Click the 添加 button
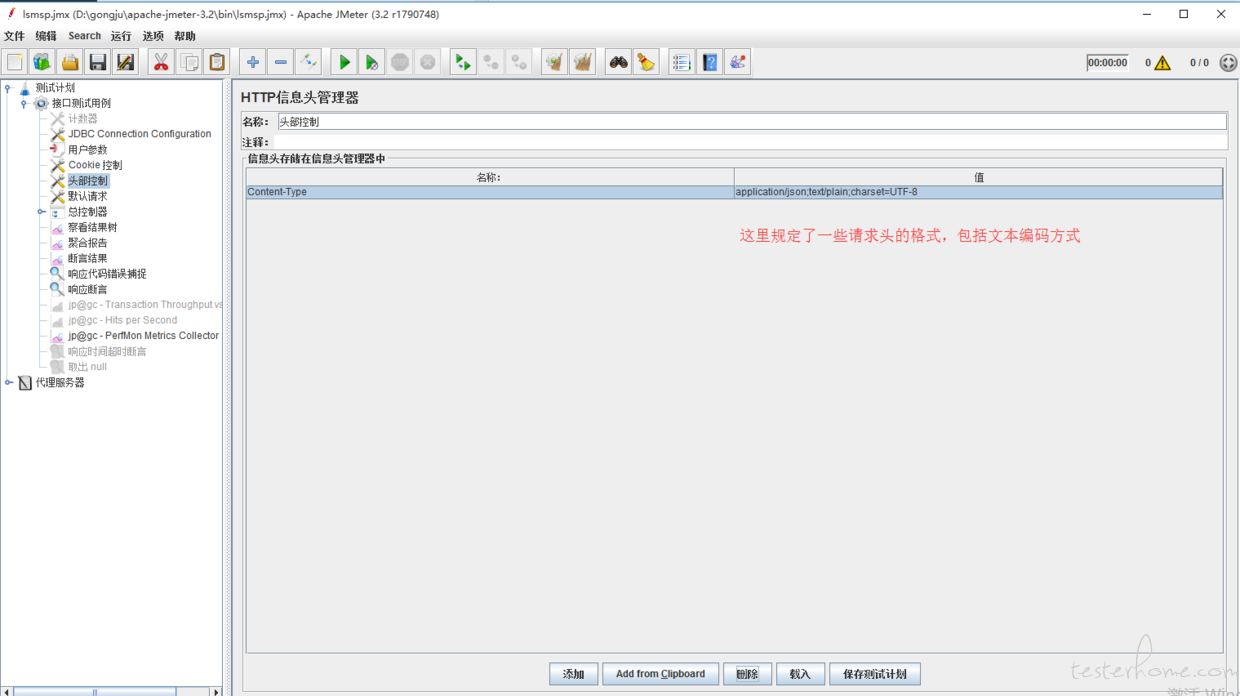This screenshot has height=696, width=1240. click(x=574, y=674)
